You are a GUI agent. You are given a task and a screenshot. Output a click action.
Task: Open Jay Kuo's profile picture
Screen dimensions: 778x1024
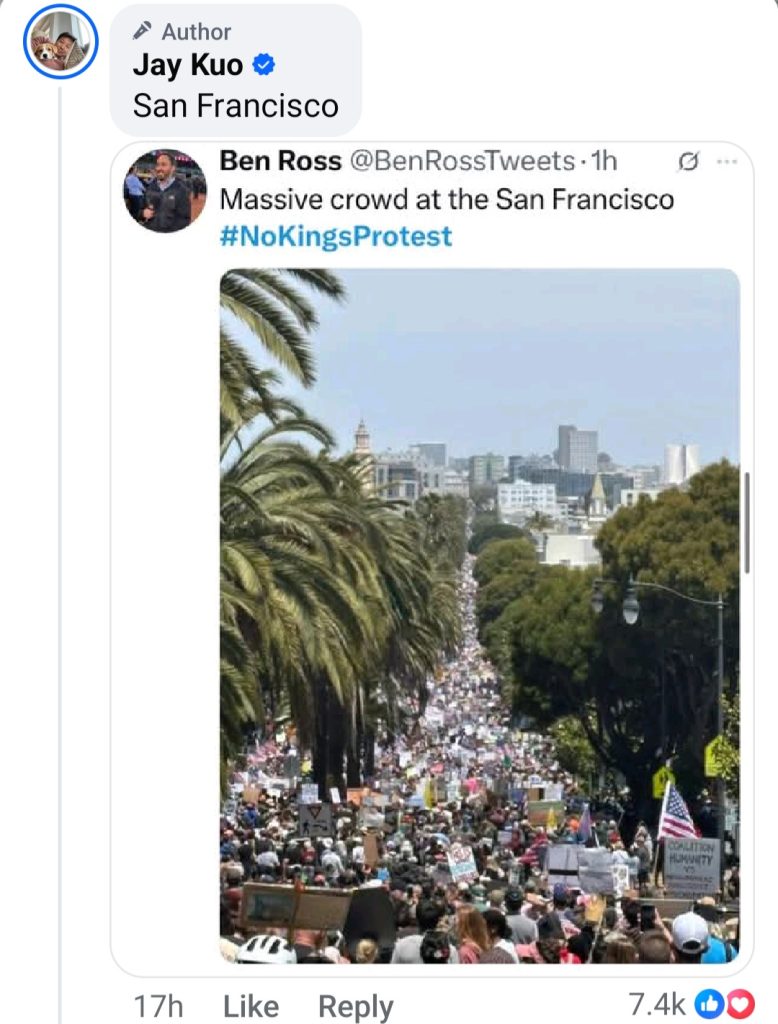click(60, 42)
